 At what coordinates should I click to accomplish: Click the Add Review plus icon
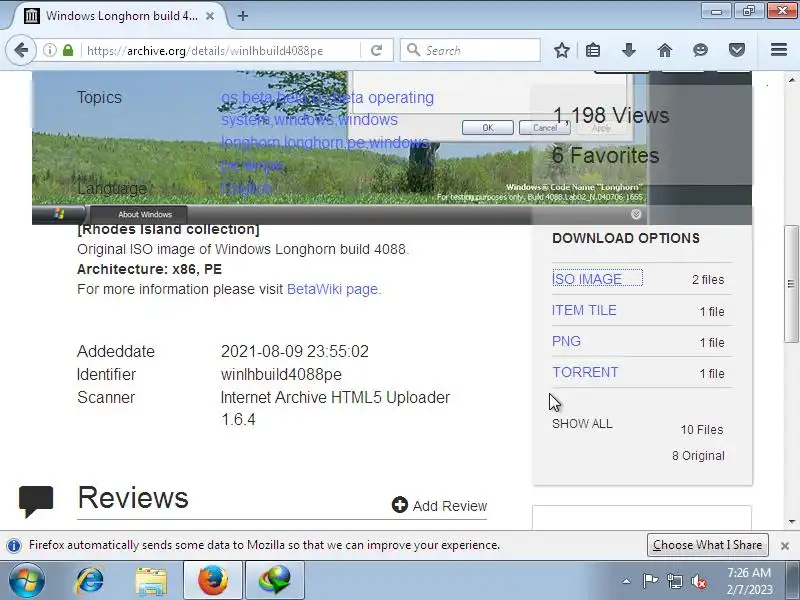click(399, 505)
